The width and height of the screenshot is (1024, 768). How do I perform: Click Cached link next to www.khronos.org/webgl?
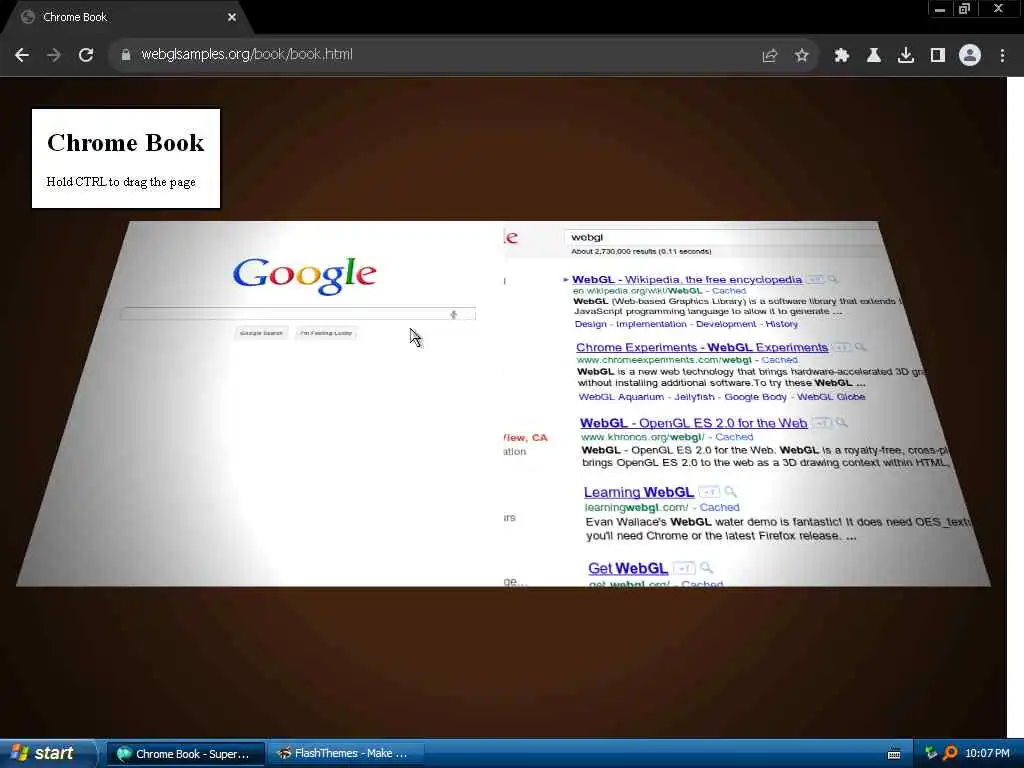click(734, 437)
